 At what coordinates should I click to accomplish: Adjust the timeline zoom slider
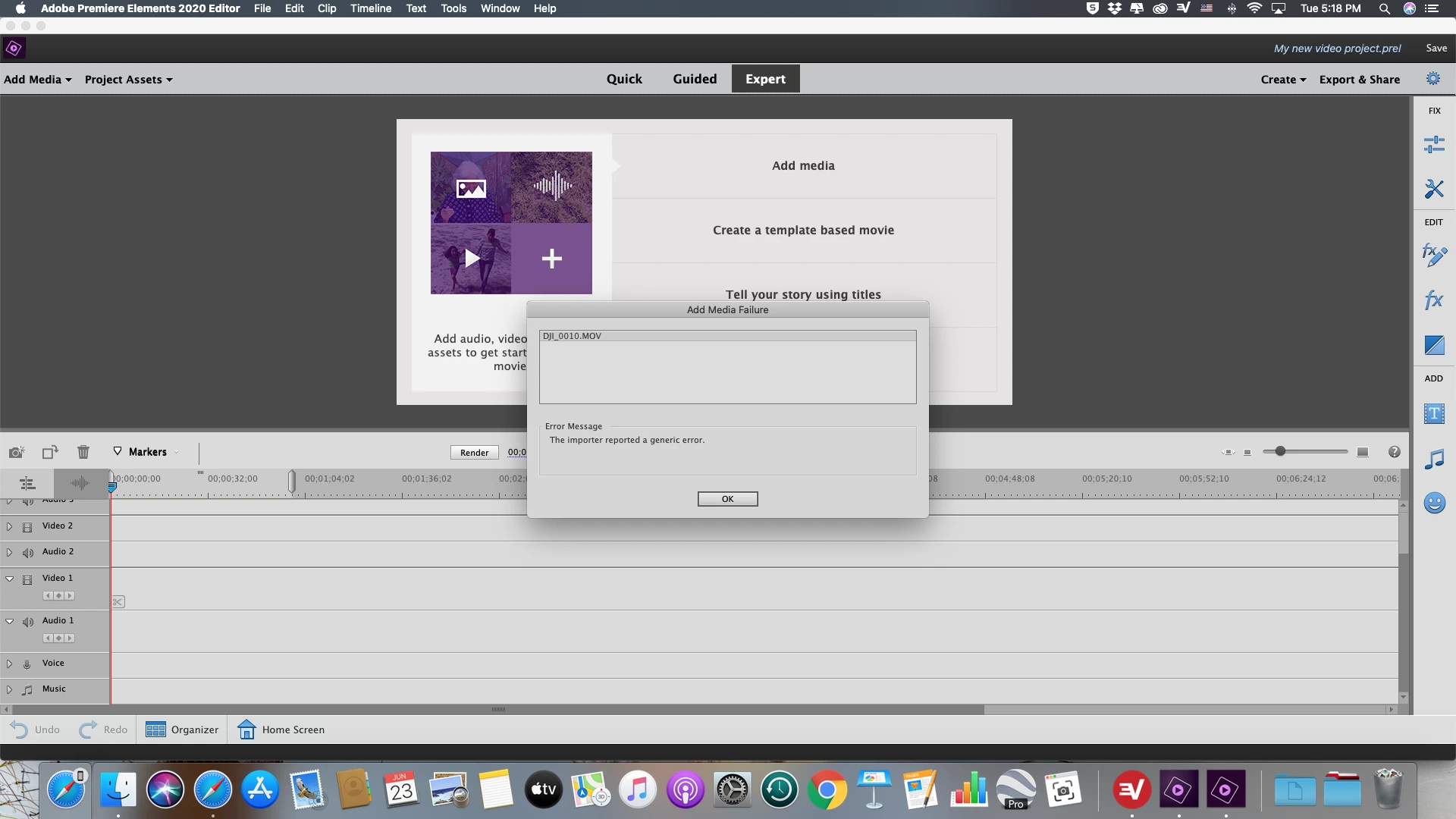[1280, 451]
